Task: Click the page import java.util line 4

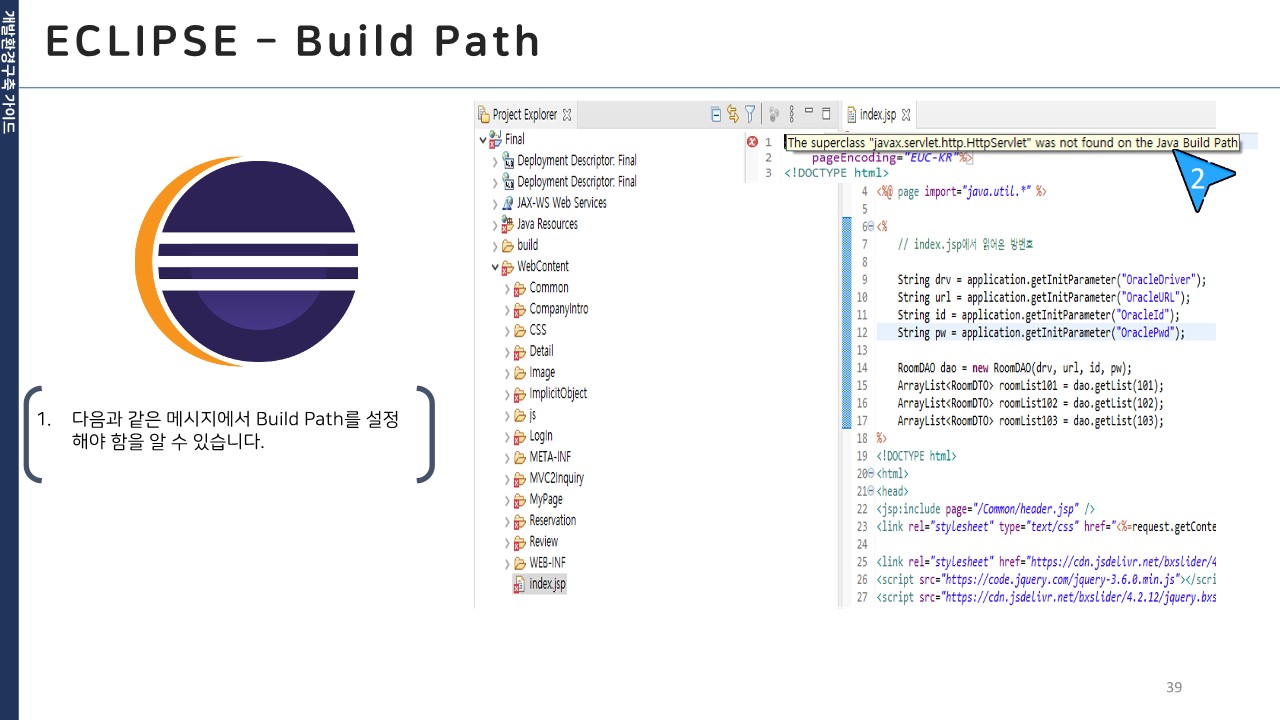Action: tap(961, 190)
